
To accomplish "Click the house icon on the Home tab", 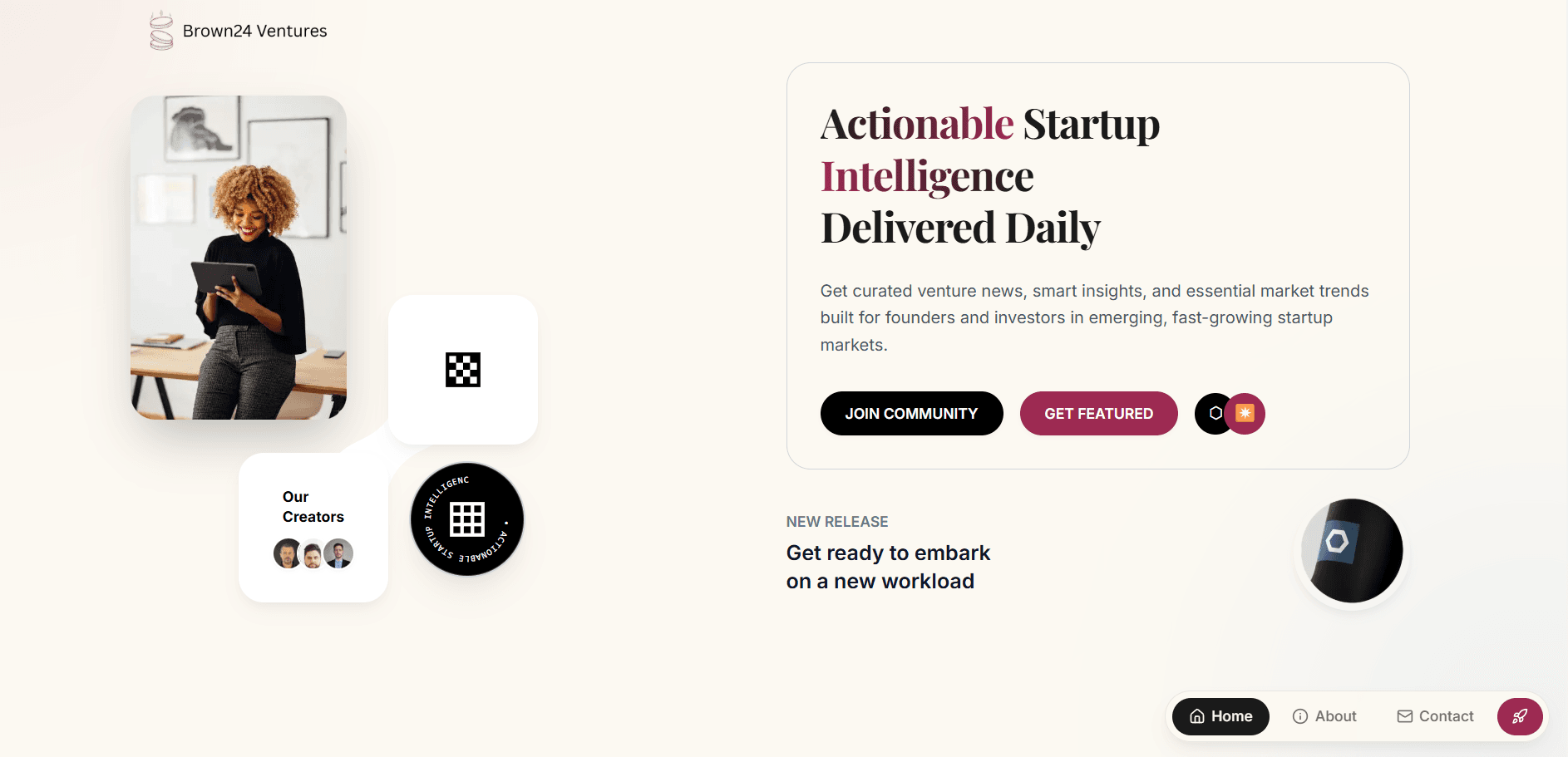I will 1197,715.
